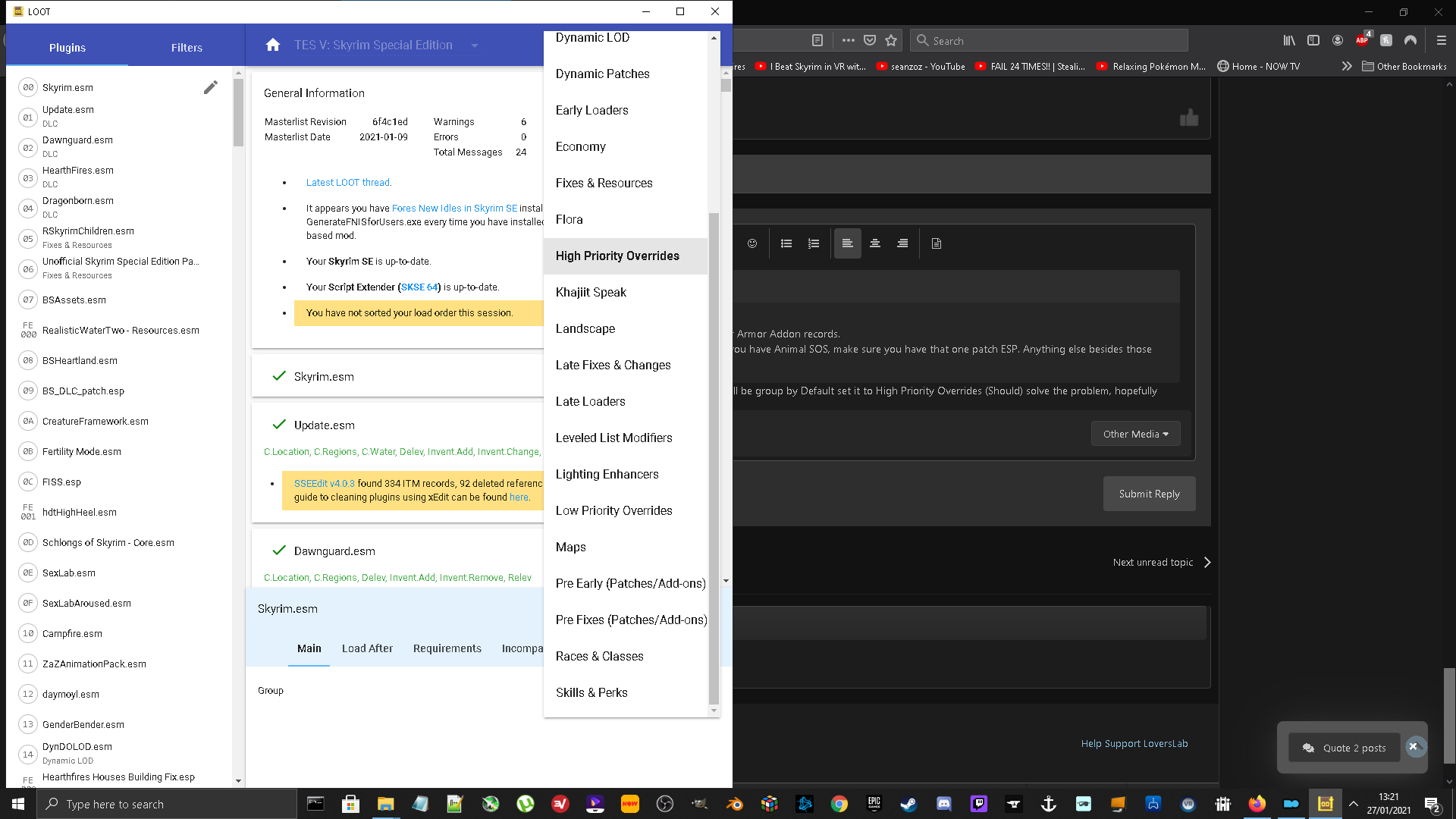The width and height of the screenshot is (1456, 819).
Task: Open the browser hamburger menu
Action: pos(1442,41)
